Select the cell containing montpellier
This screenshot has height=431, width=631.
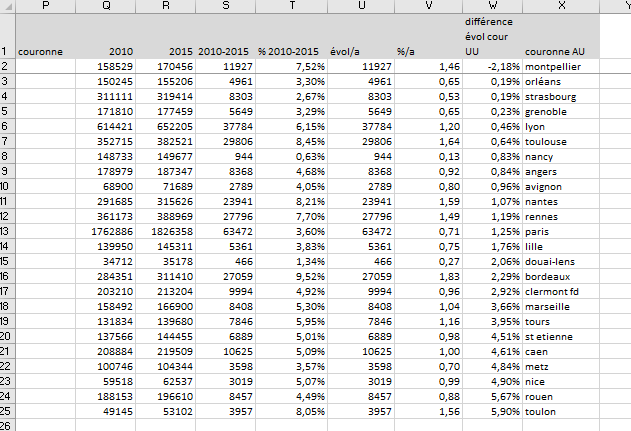click(x=561, y=66)
